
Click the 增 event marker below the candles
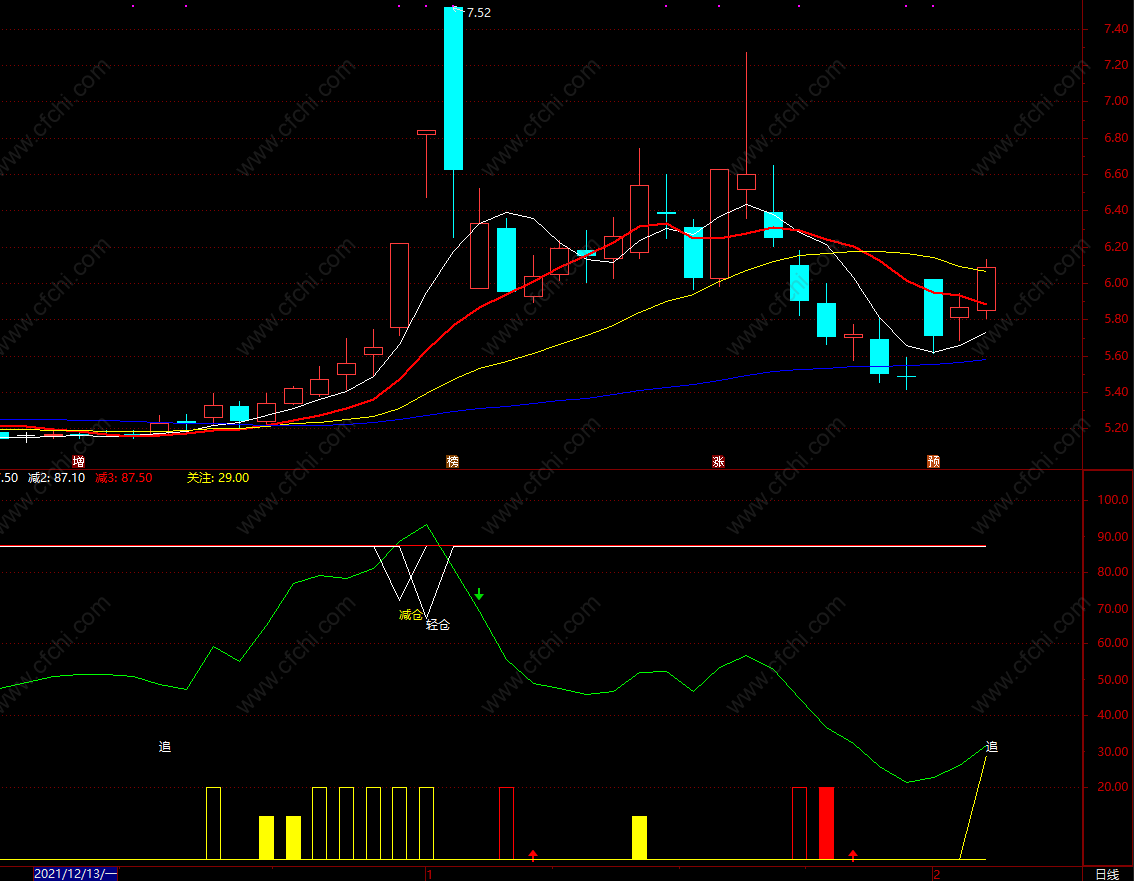(x=78, y=461)
